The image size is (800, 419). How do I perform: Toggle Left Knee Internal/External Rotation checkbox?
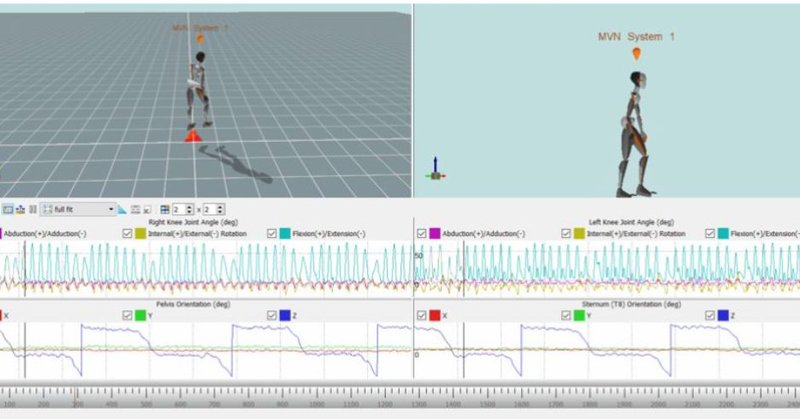(x=566, y=233)
